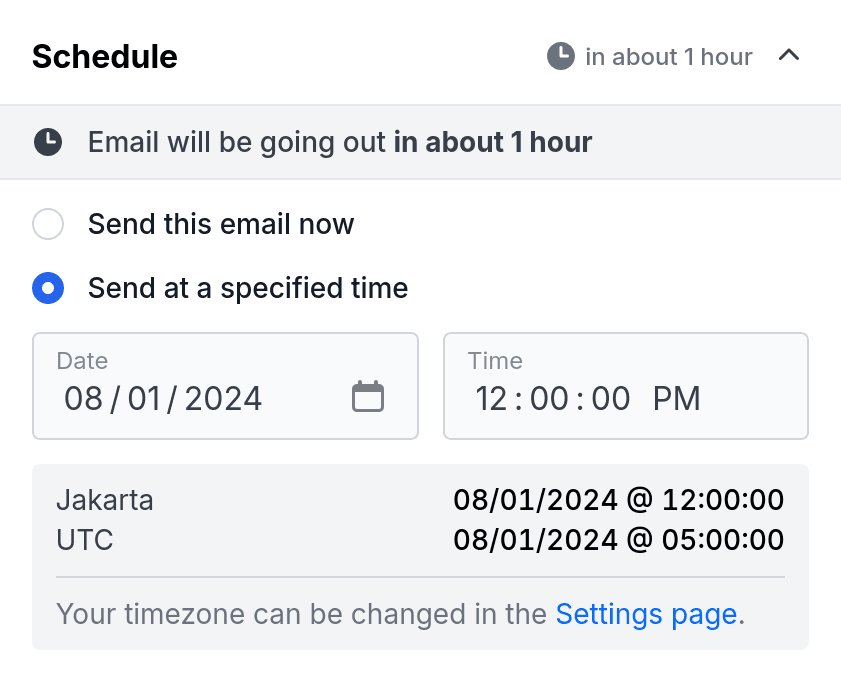Screen dimensions: 841x682
Task: Click the scheduling clock indicator beside 'in about 1 hour'
Action: 560,56
